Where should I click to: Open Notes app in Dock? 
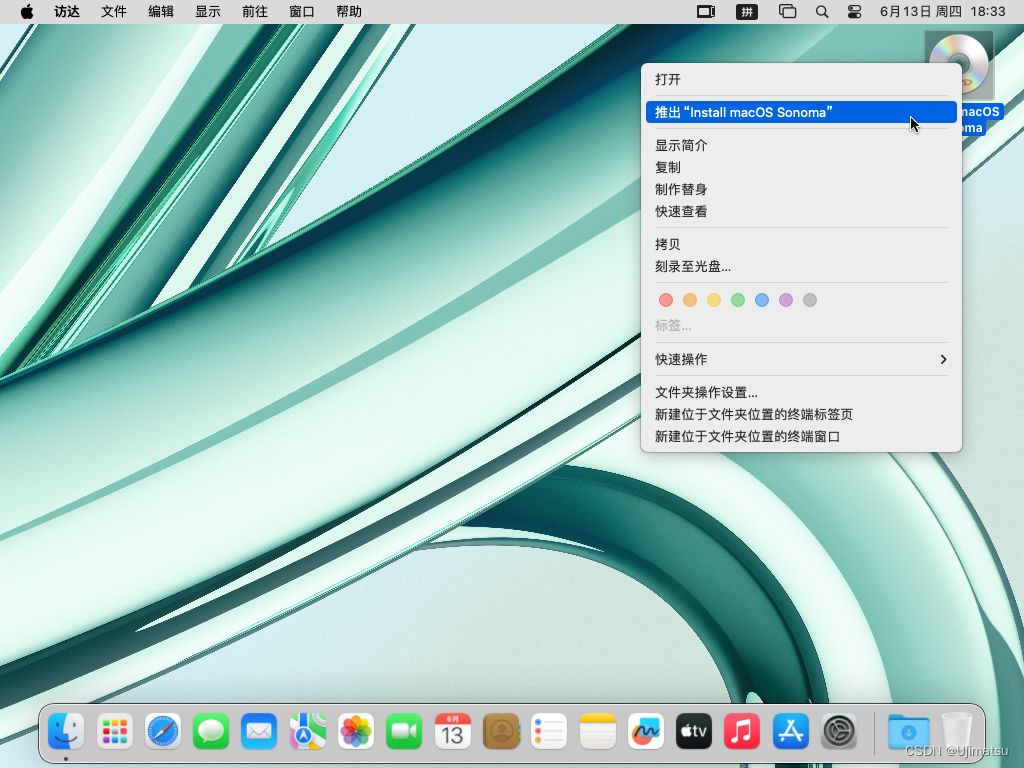pyautogui.click(x=598, y=731)
